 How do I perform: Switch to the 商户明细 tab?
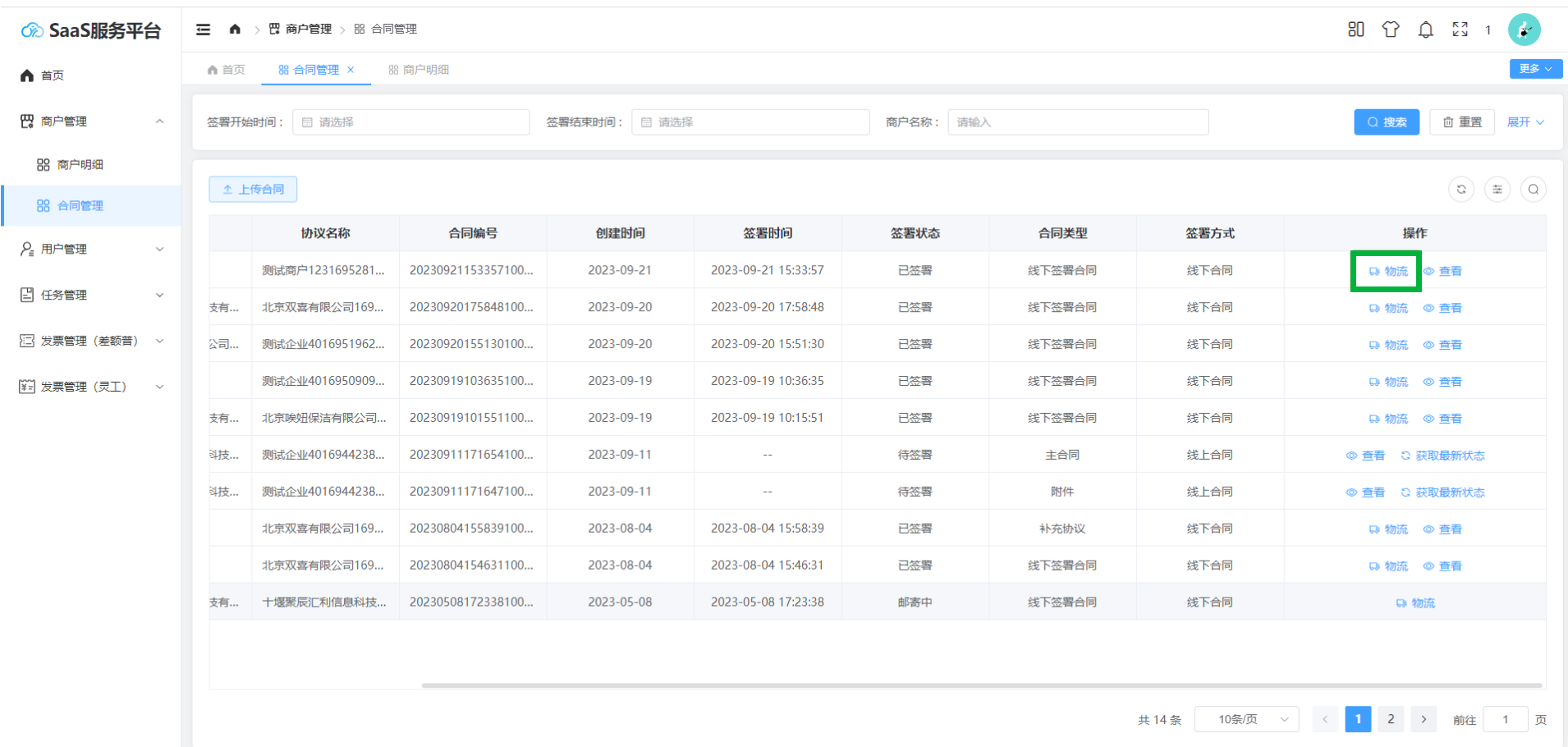(419, 70)
